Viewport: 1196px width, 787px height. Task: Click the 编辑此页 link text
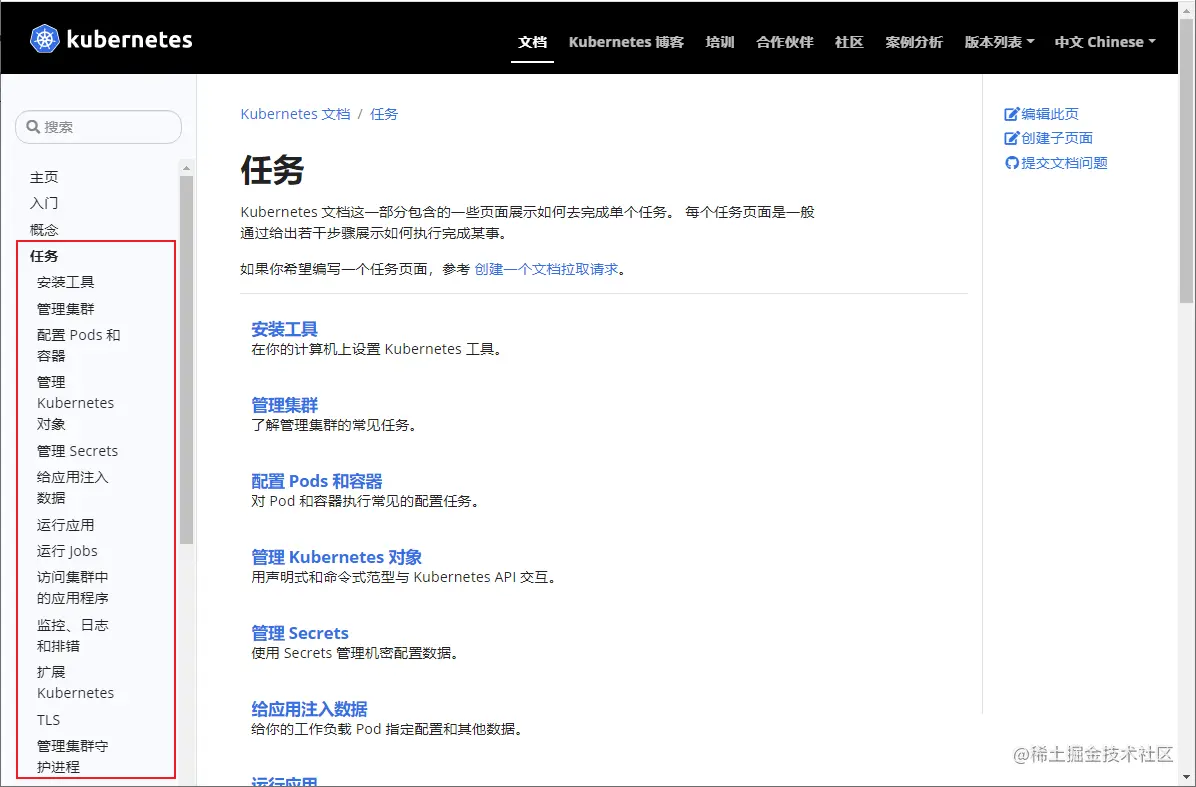pos(1050,114)
